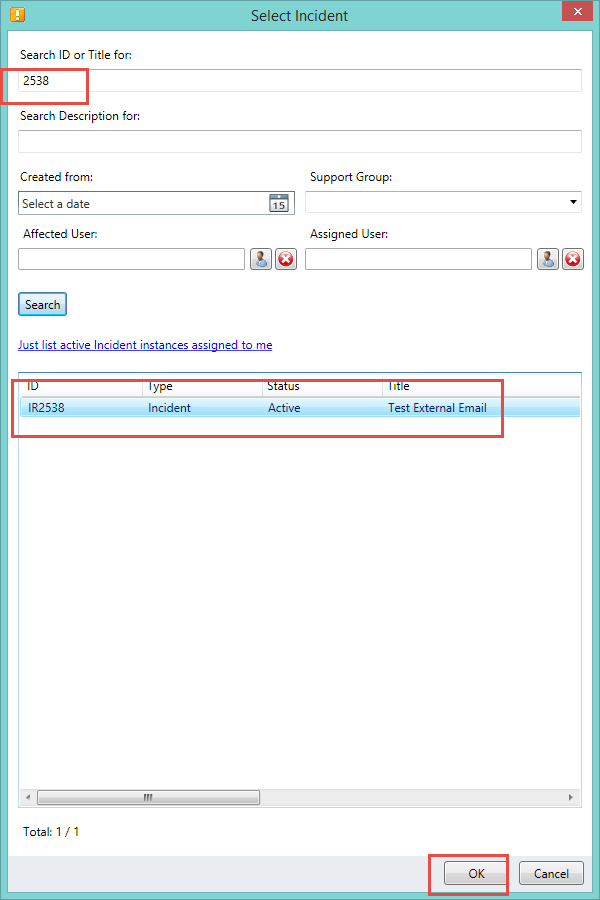Click the horizontal scrollbar right arrow
The height and width of the screenshot is (900, 600).
point(571,798)
